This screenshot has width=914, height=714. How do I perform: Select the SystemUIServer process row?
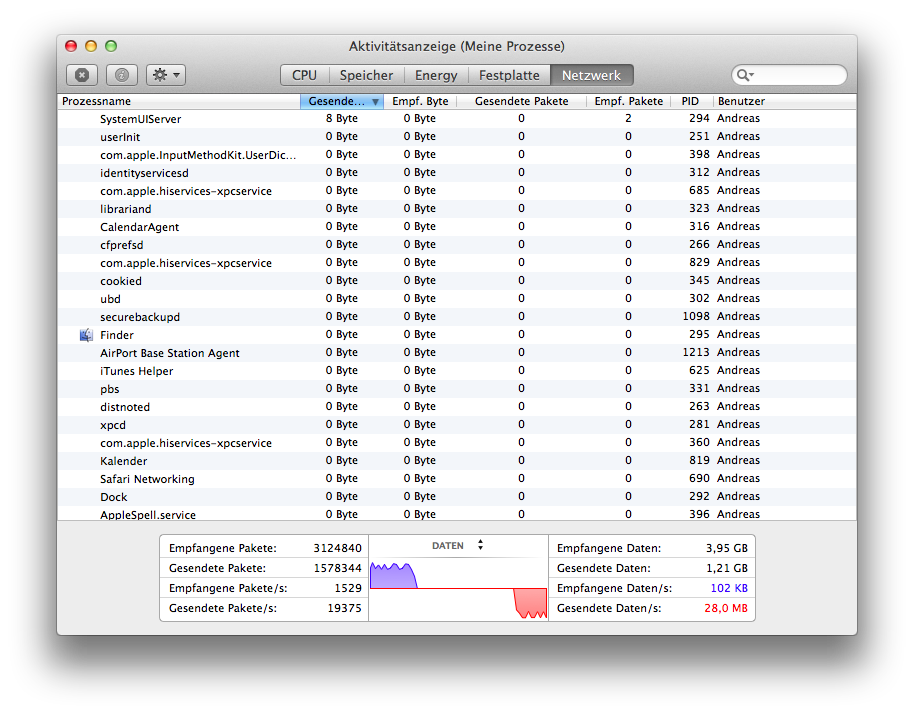tap(457, 118)
